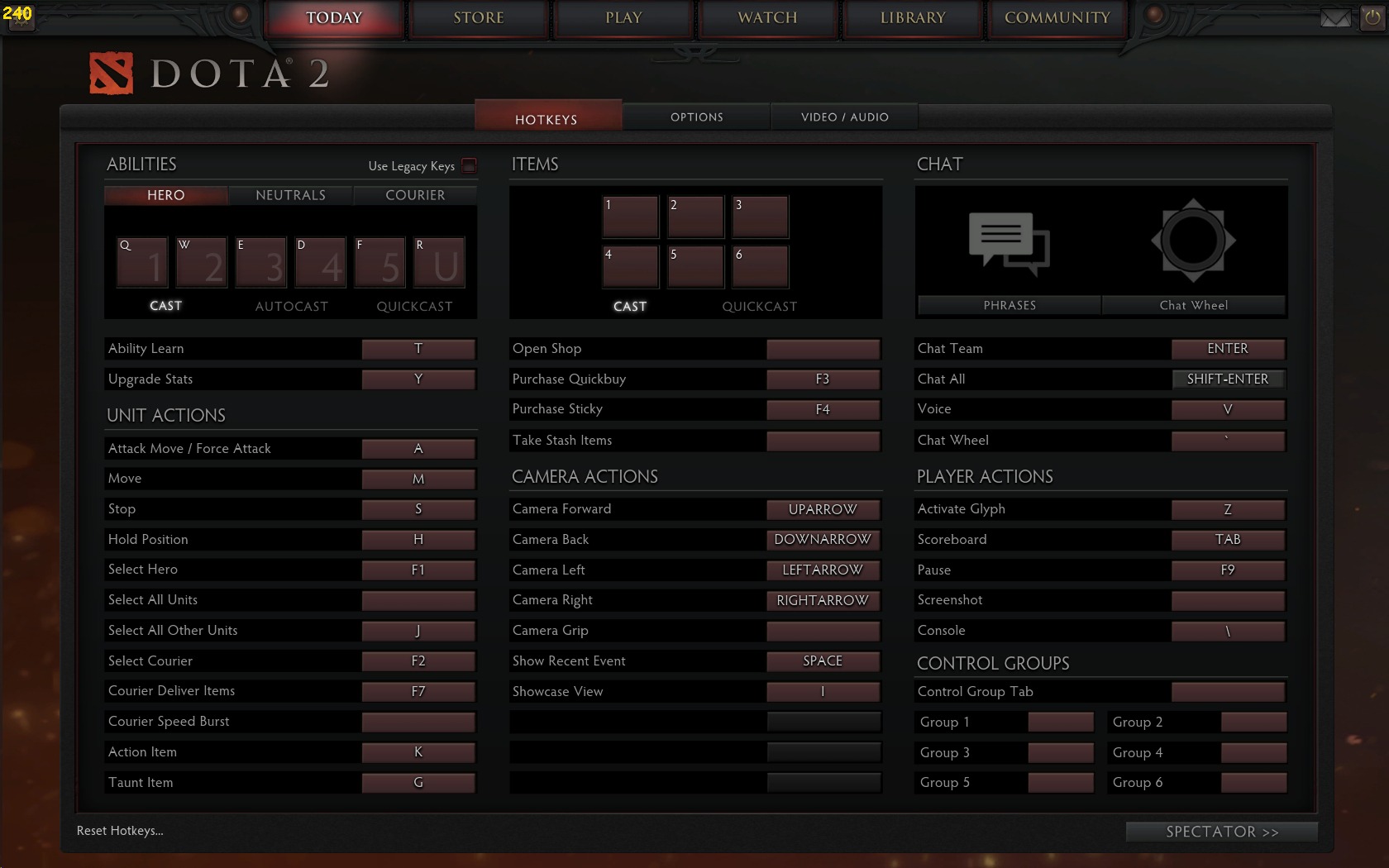Select item slot 6
This screenshot has width=1389, height=868.
click(761, 266)
